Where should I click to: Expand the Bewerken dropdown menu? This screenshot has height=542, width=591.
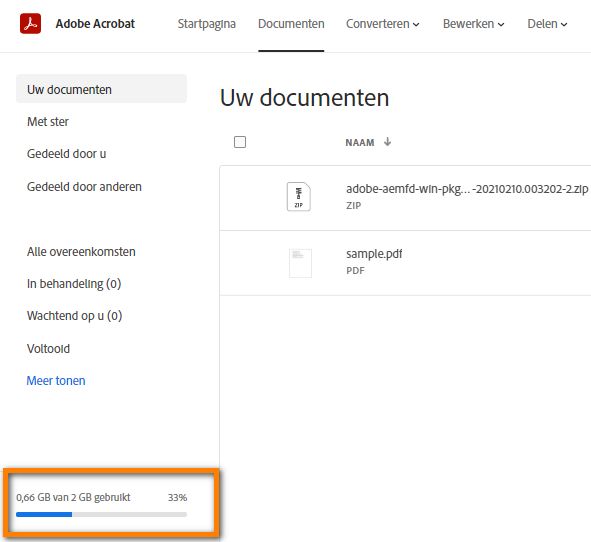(x=473, y=24)
